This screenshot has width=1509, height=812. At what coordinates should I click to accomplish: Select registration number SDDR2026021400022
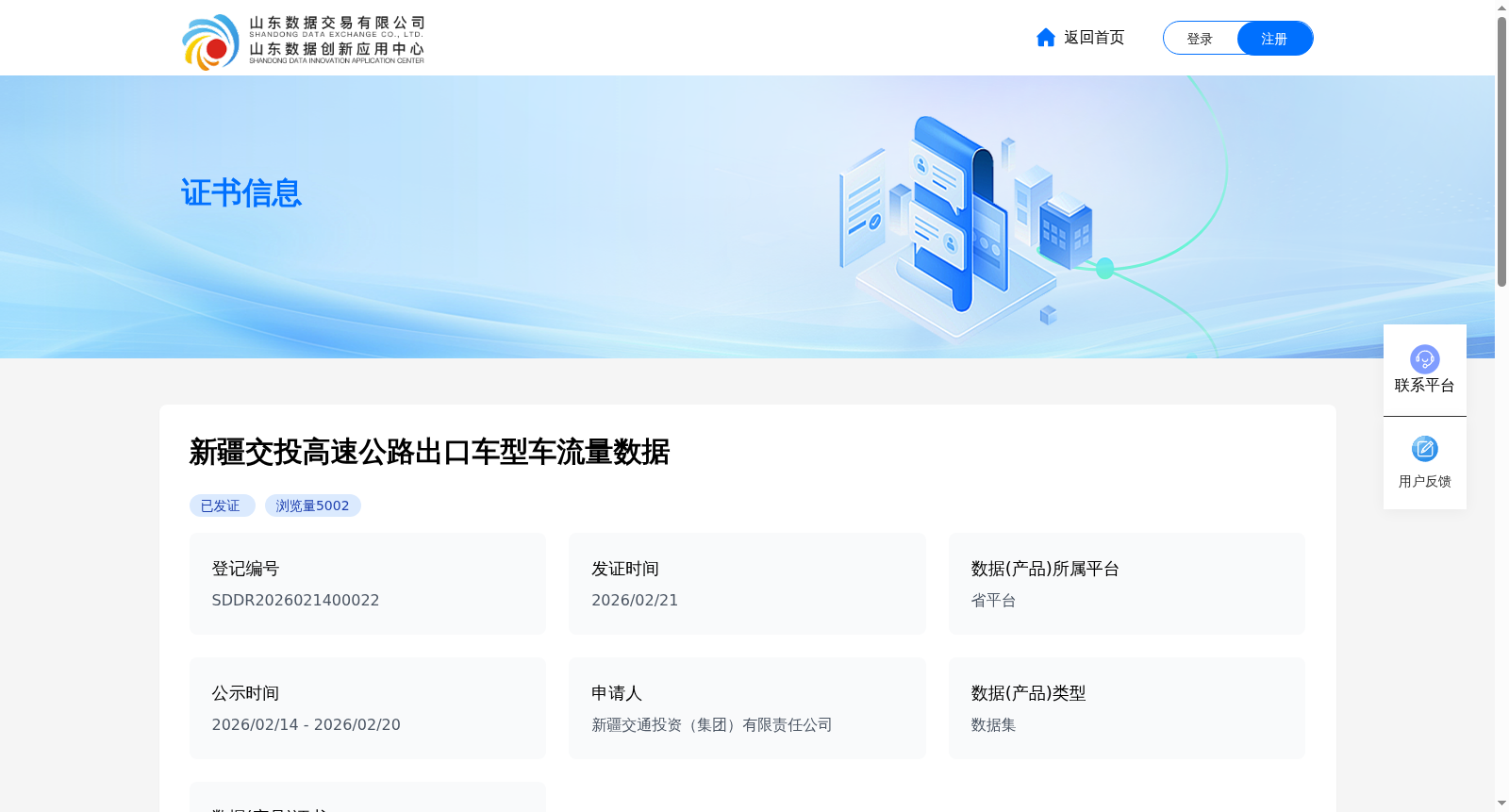[x=295, y=601]
